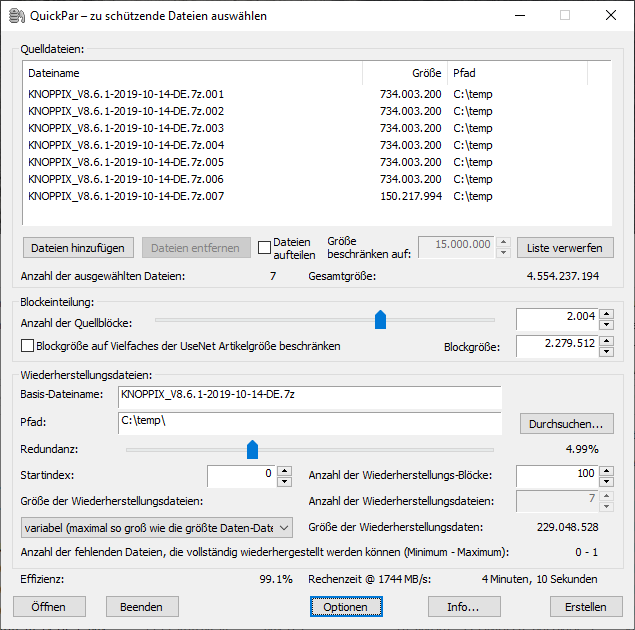This screenshot has width=635, height=630.
Task: Select file KNOPPIX_V8.6.1-2019-10-14-DE.7z.004
Action: [x=126, y=145]
